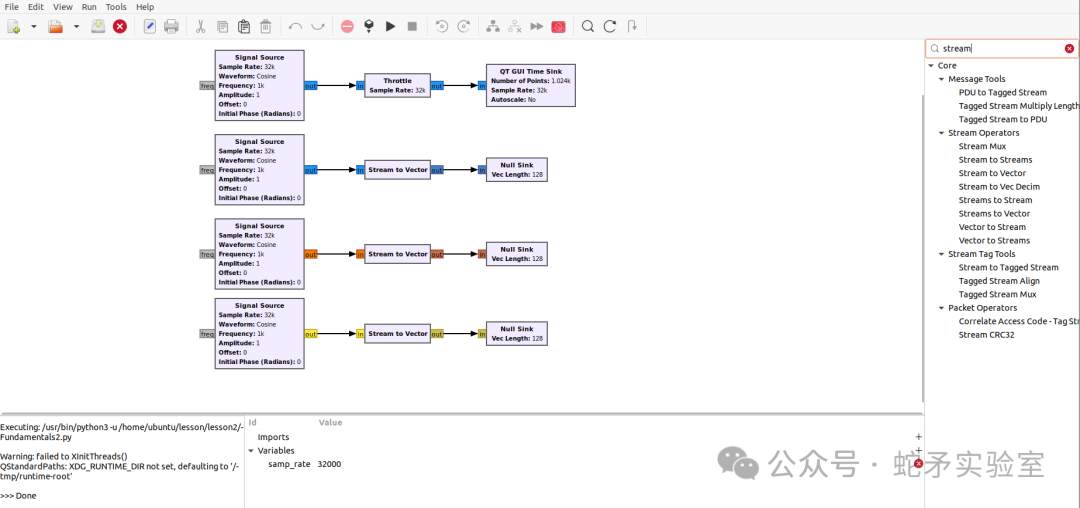Click the Enable block icon
Viewport: 1080px width, 508px height.
493,27
